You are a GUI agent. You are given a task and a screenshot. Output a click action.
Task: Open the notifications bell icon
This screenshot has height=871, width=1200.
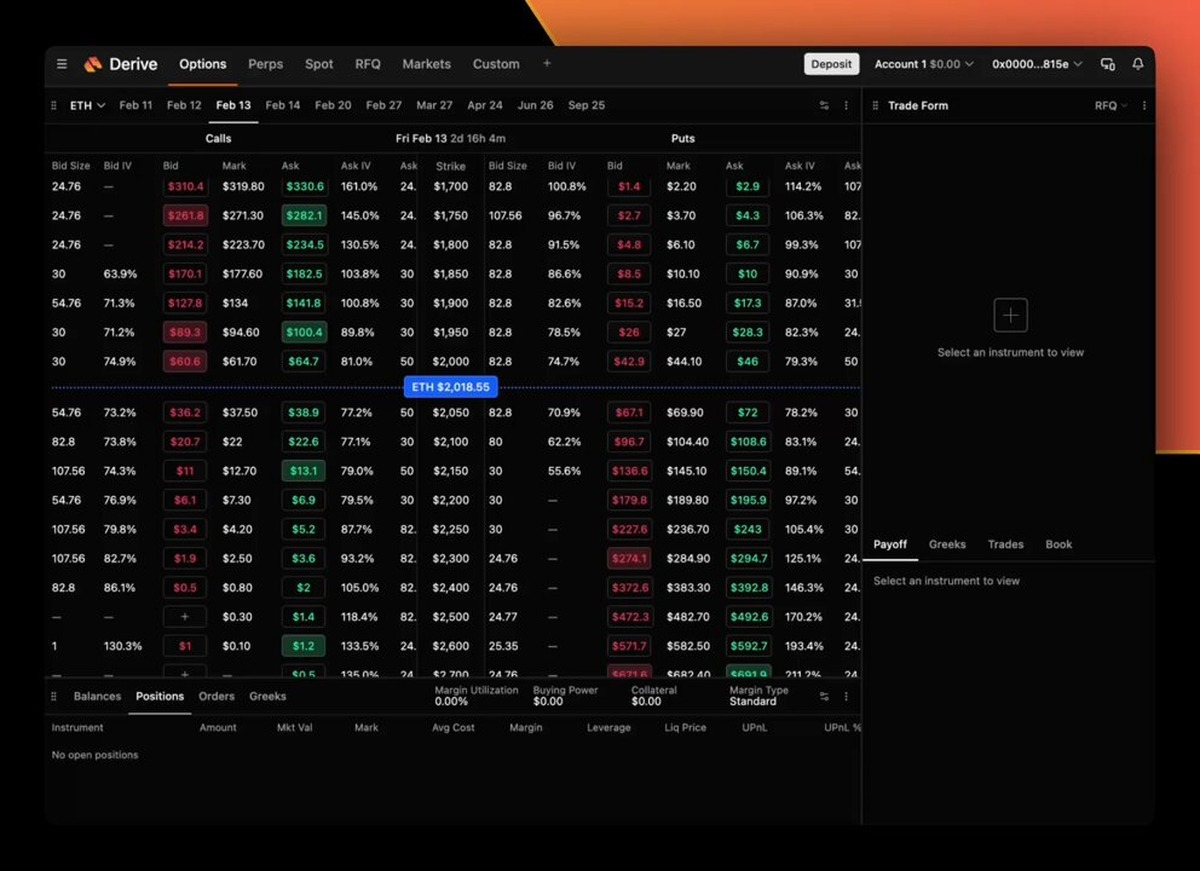point(1138,64)
